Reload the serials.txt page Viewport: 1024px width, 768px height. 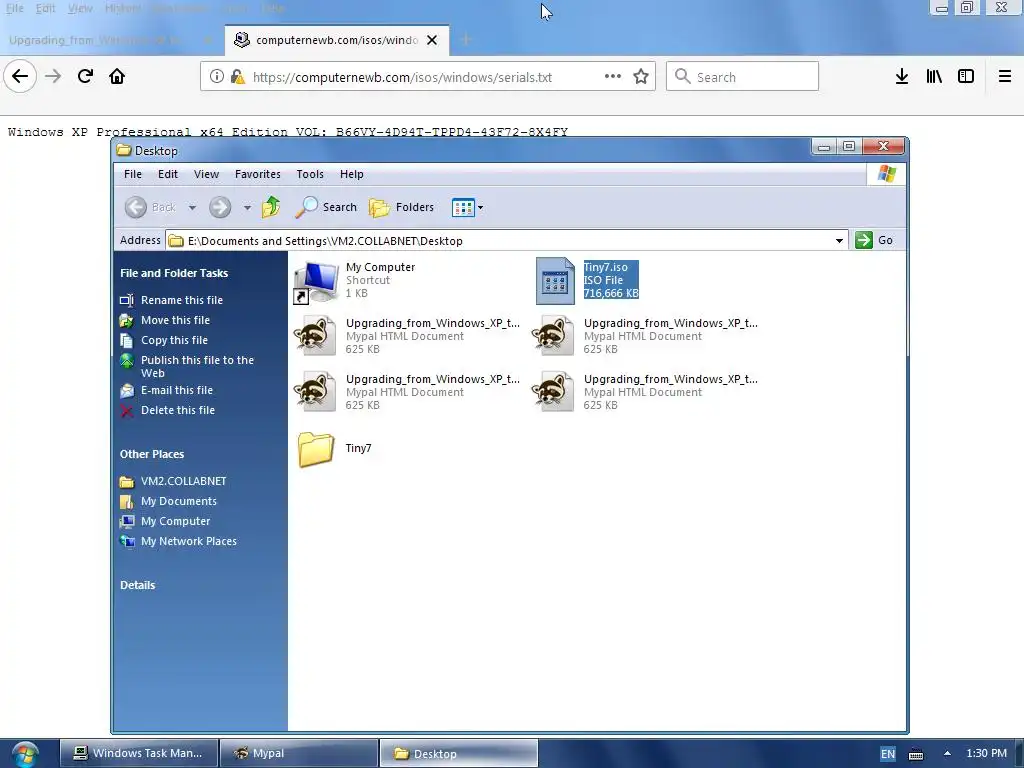85,76
